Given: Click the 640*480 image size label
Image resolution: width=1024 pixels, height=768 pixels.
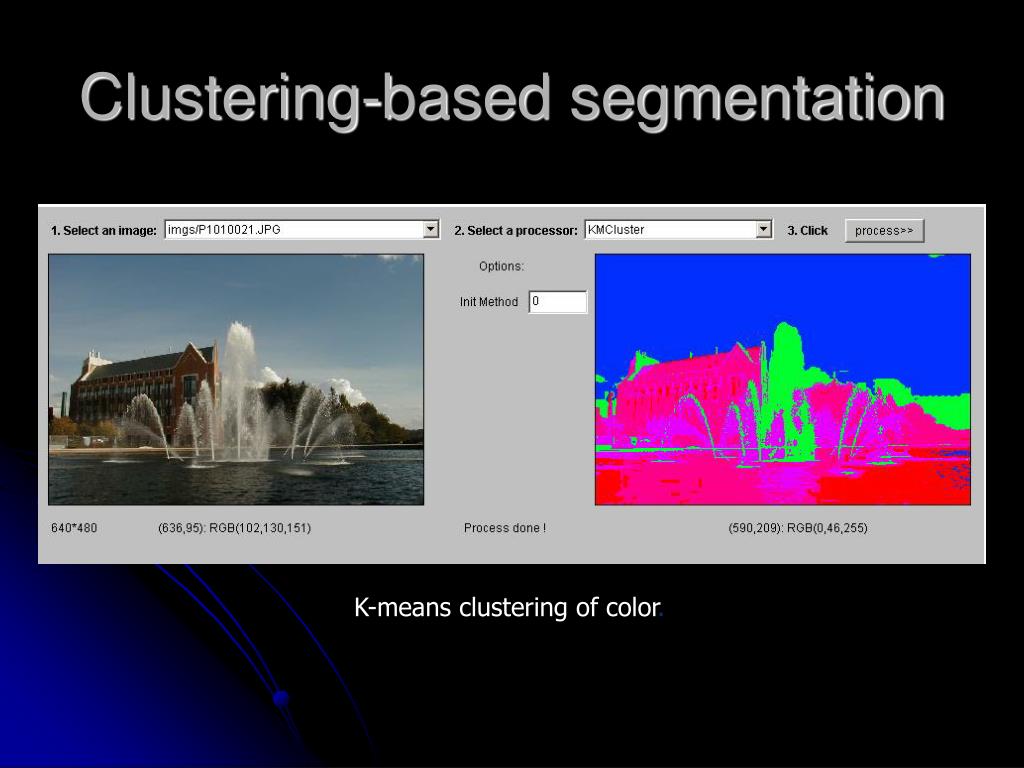Looking at the screenshot, I should pos(74,528).
